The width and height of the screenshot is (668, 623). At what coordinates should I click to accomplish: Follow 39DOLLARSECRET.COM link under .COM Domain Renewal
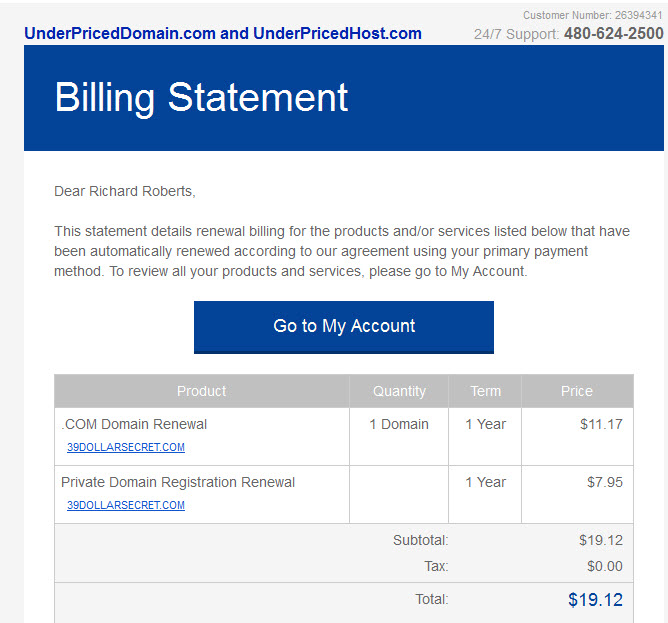pos(126,447)
